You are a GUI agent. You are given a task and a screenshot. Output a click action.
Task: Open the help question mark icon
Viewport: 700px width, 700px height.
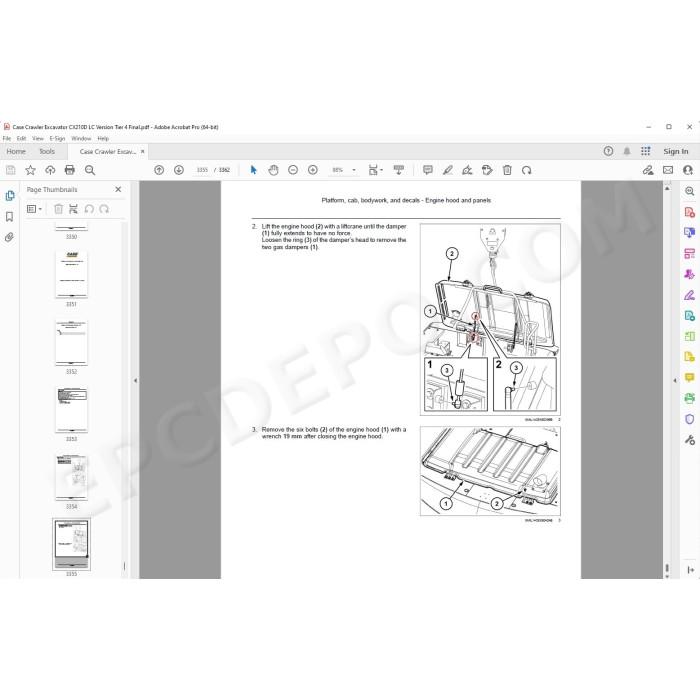point(608,151)
